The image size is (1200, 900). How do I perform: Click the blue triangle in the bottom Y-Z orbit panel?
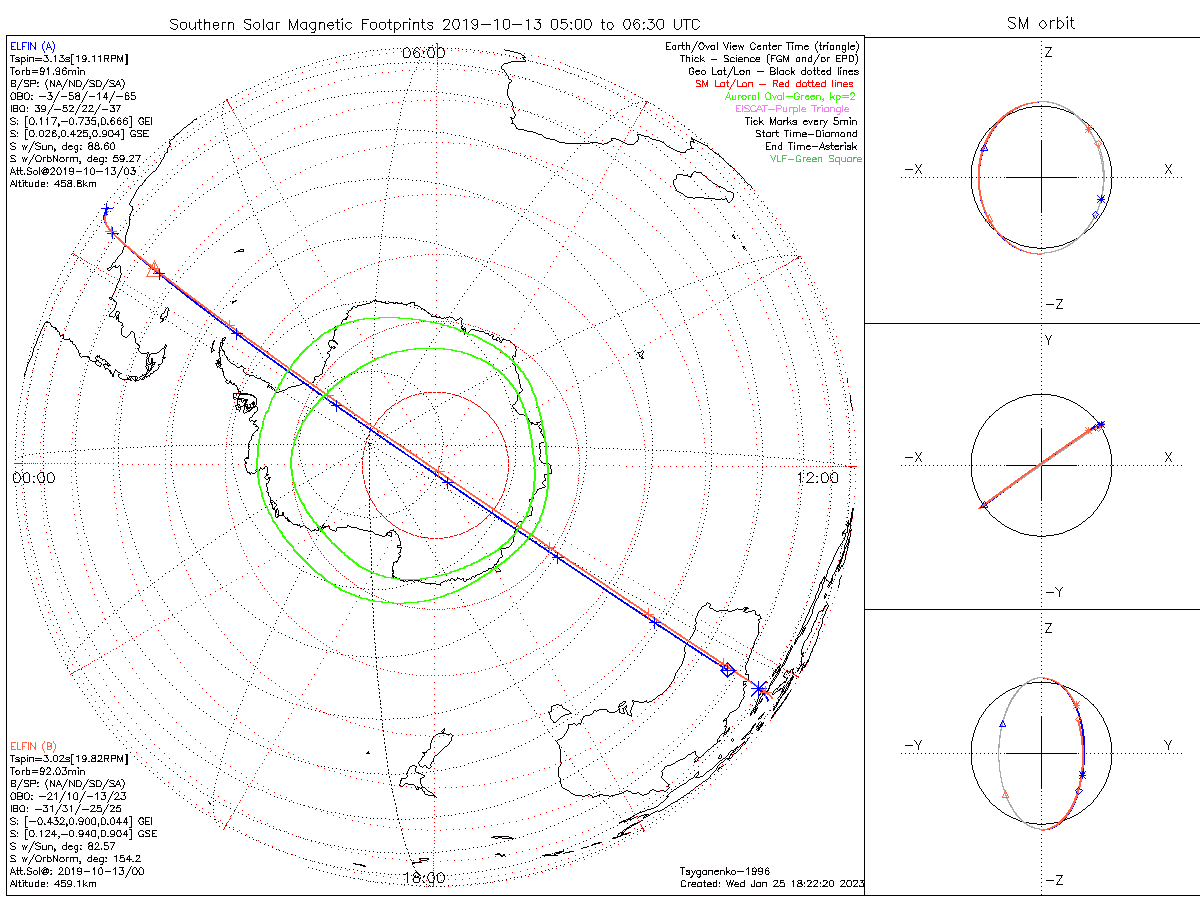click(x=1003, y=723)
